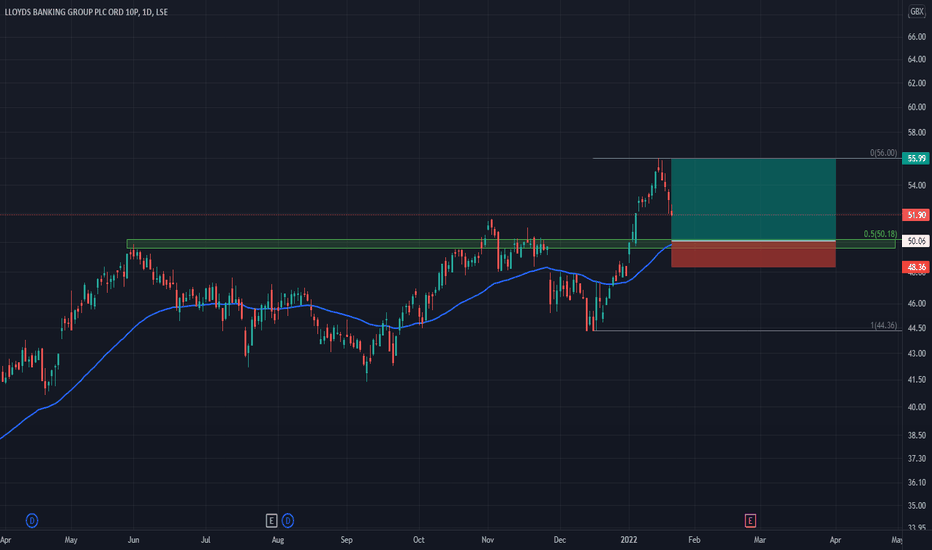
Task: Click the Sep label on the time axis
Action: coord(347,540)
